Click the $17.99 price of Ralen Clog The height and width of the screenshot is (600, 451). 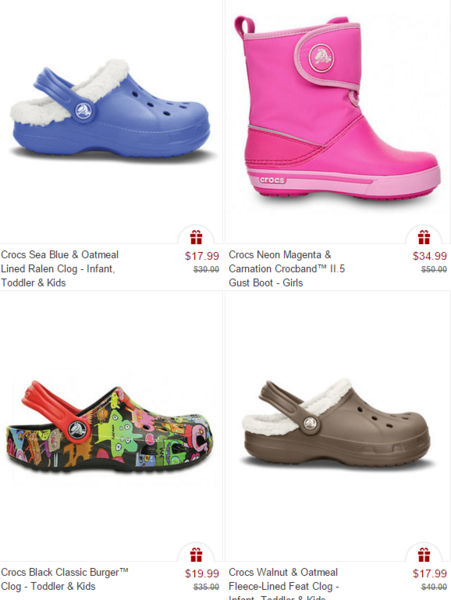202,256
